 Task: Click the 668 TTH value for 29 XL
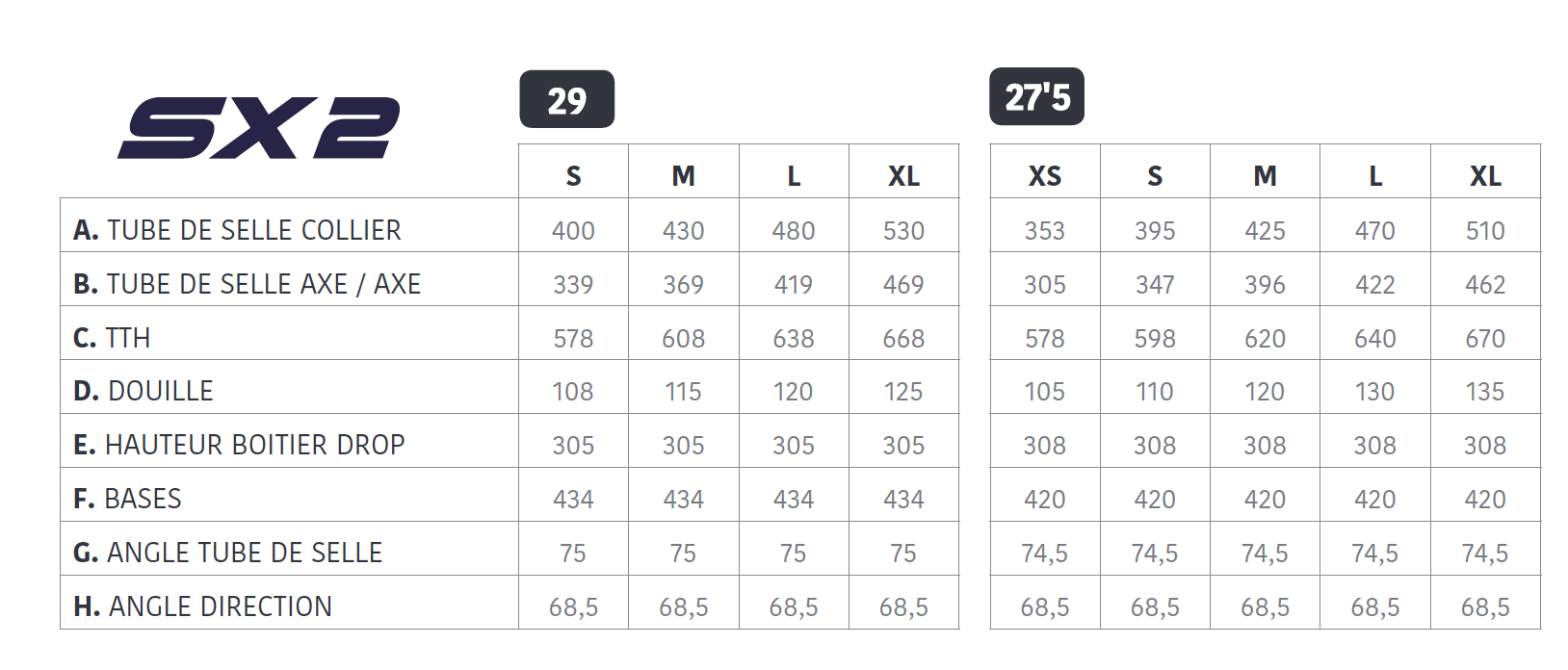click(903, 339)
